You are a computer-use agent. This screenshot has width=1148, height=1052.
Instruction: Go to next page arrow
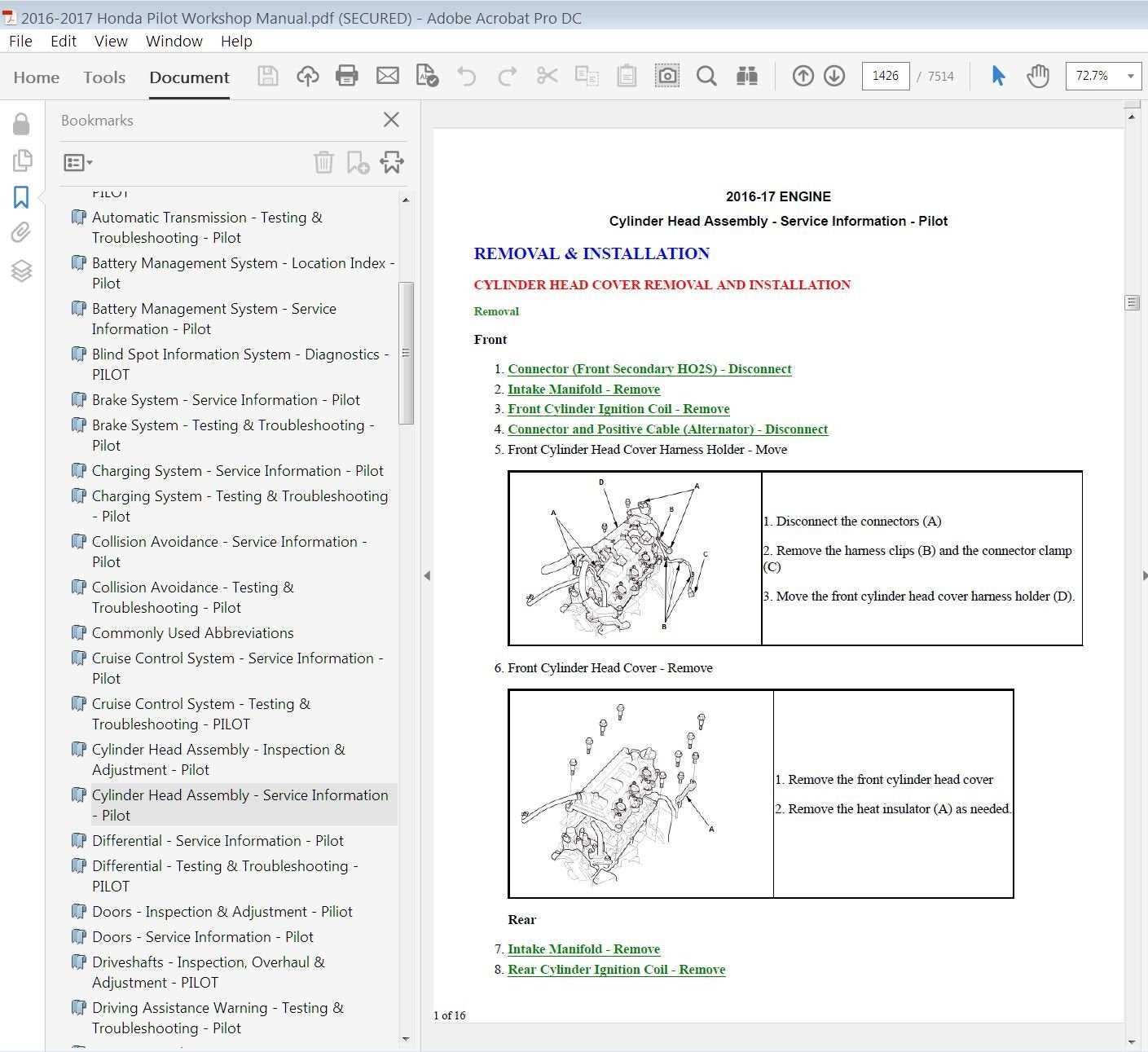click(x=834, y=76)
